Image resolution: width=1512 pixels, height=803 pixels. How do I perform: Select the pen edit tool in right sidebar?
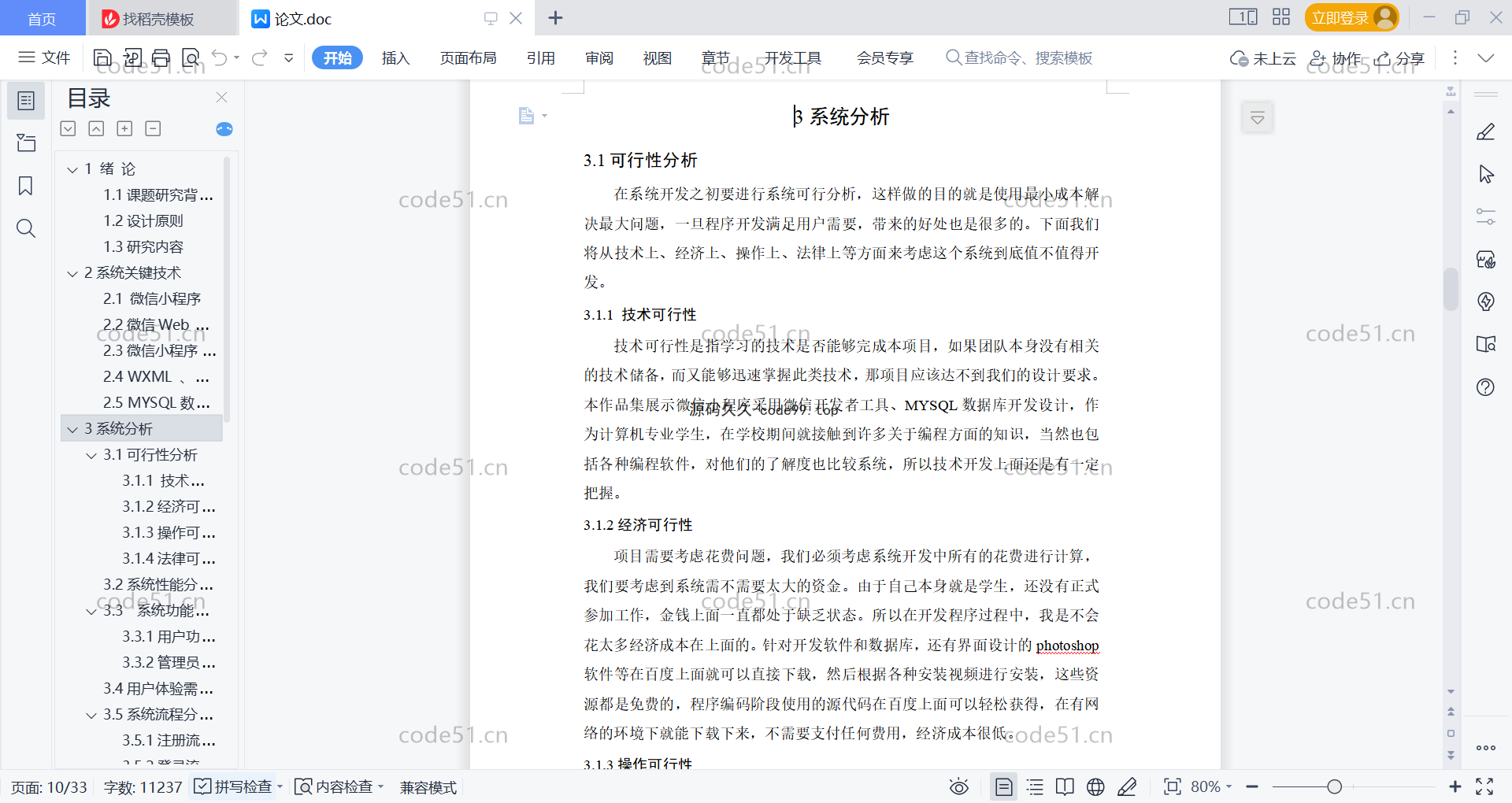point(1485,132)
